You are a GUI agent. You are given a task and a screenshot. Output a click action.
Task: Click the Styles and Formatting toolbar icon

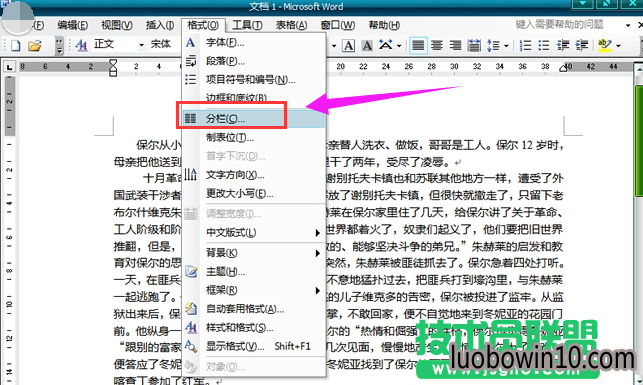coord(81,45)
